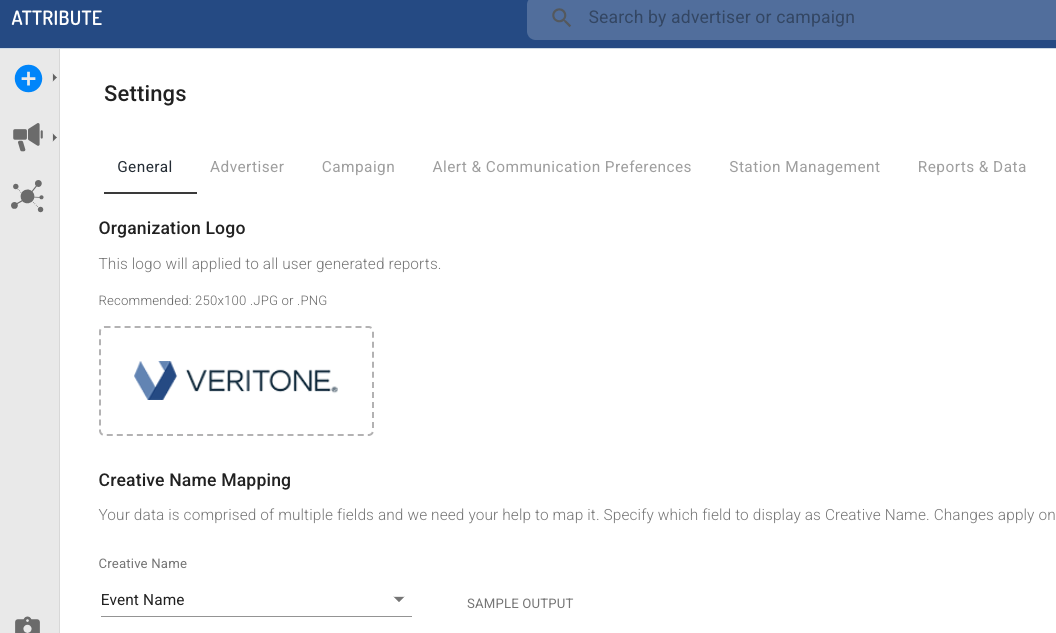The image size is (1056, 633).
Task: Open the Advertiser tab
Action: 247,167
